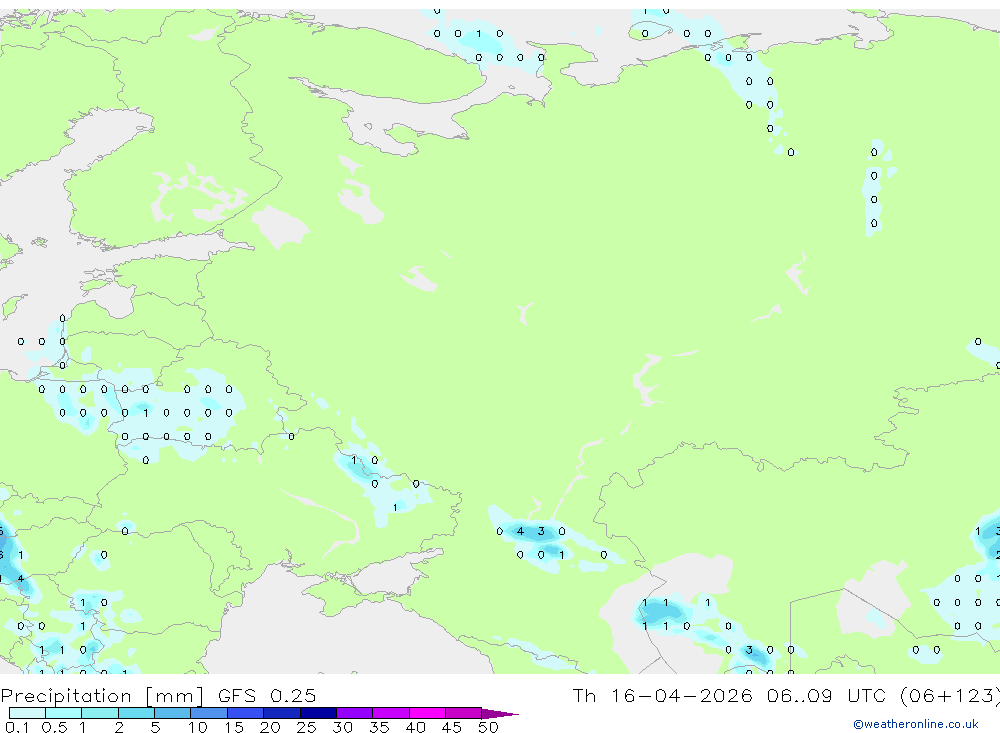Click the 0.1–0.5 mm palest legend swatch
Screen dimensions: 1000x733
coord(27,713)
